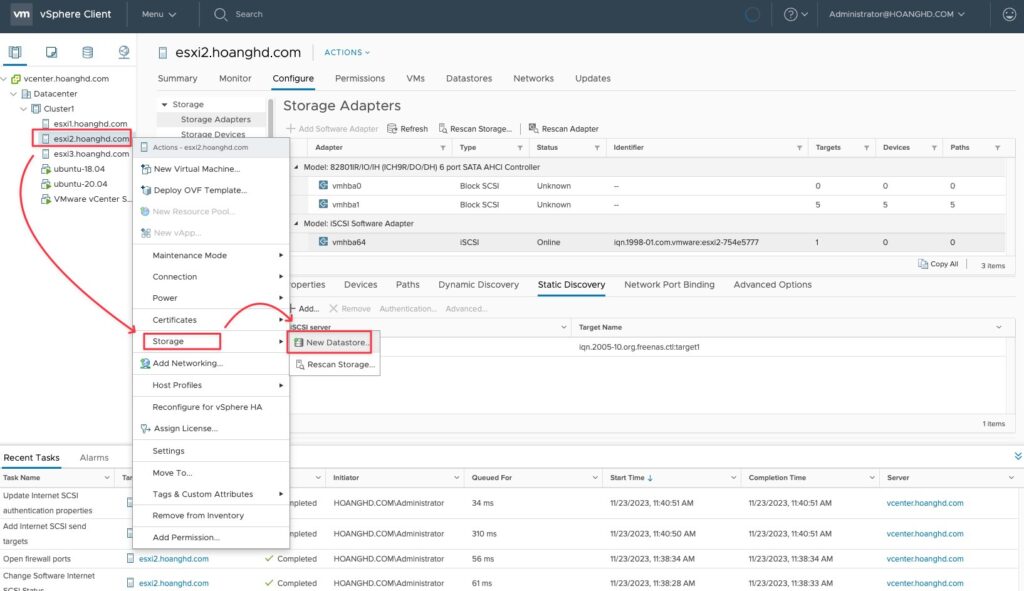Open vcenter.hoanghd.com link in first task row
Image resolution: width=1024 pixels, height=591 pixels.
click(x=925, y=503)
